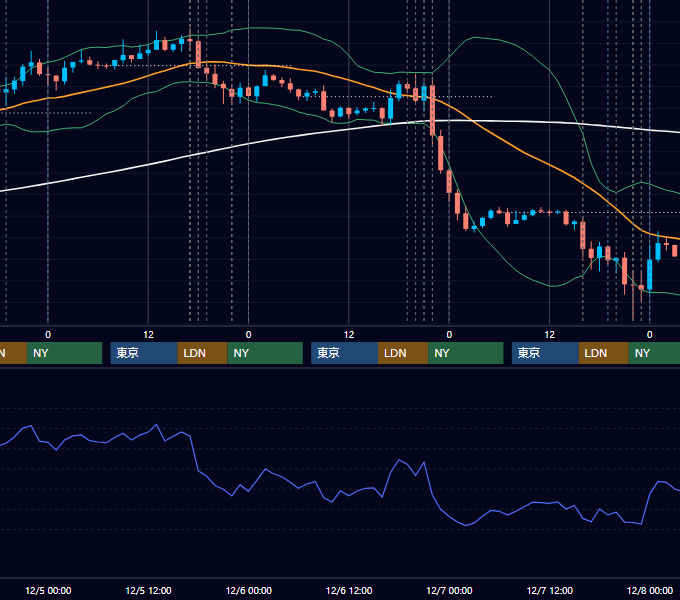Select the 東京 session block above 12/6 12:00
The width and height of the screenshot is (680, 600).
tap(344, 353)
